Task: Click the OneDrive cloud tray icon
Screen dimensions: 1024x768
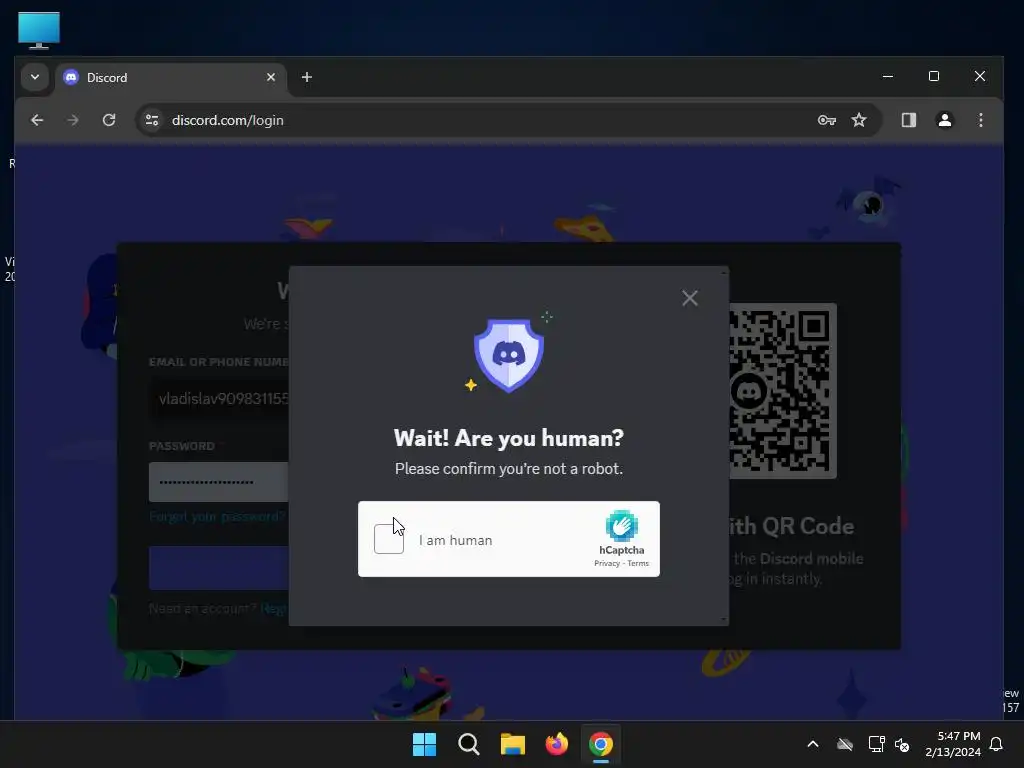Action: click(x=845, y=744)
